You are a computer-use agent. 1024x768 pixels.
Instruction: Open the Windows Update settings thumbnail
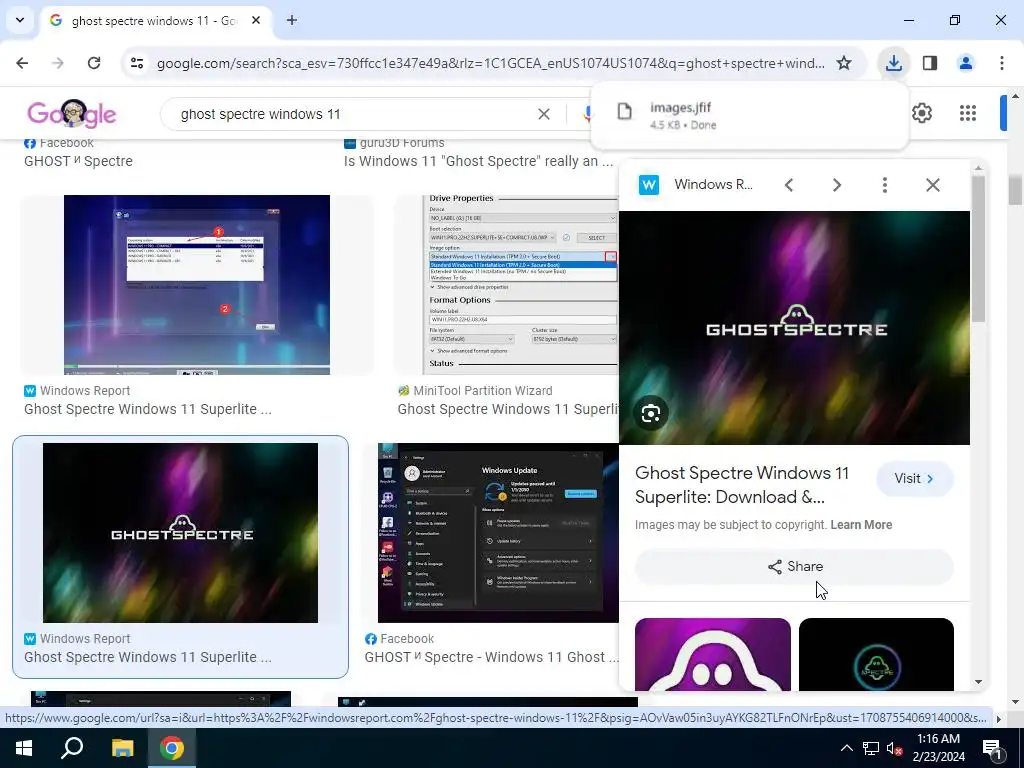tap(498, 533)
